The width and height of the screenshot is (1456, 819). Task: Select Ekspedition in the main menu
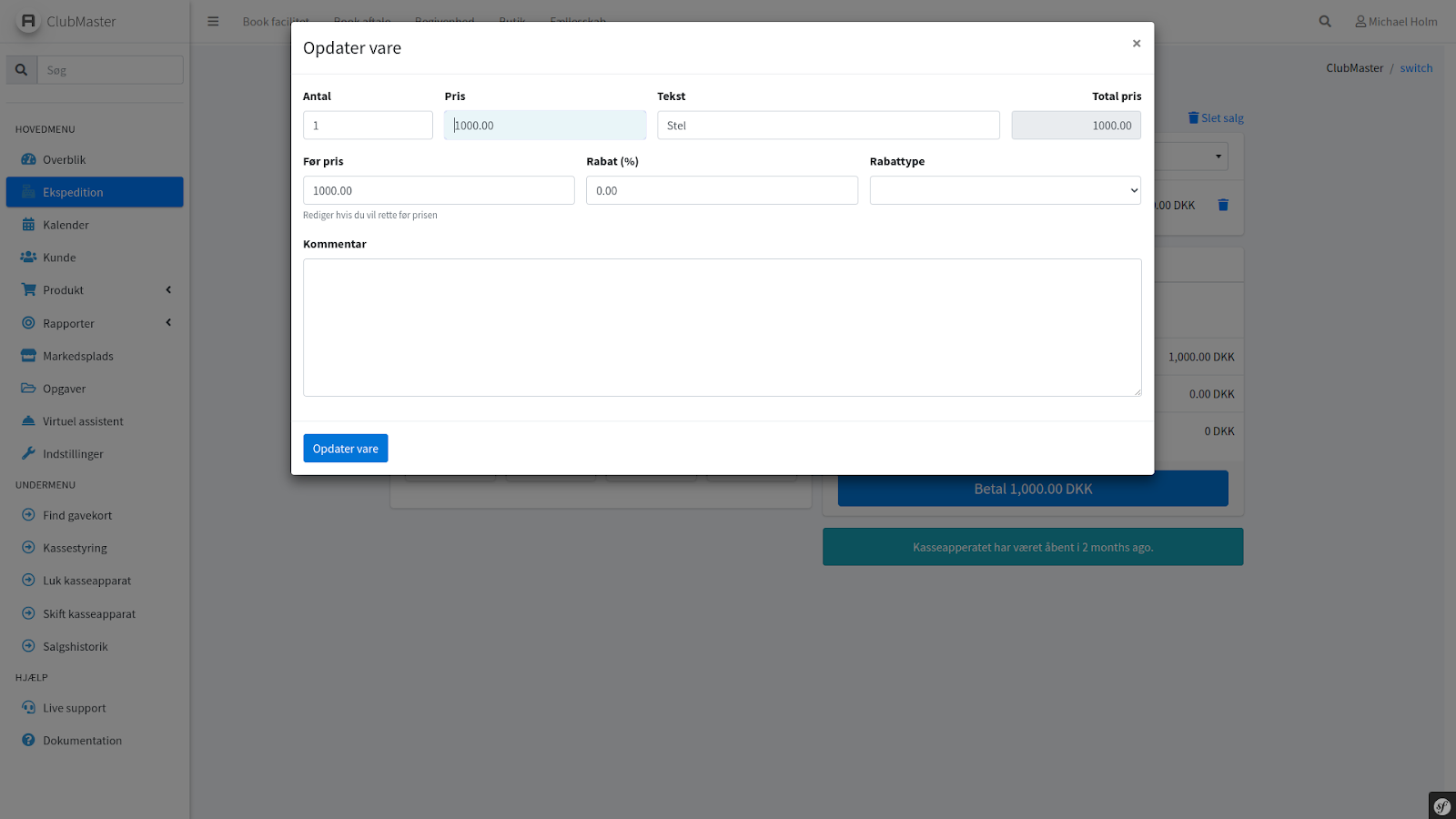pyautogui.click(x=73, y=192)
